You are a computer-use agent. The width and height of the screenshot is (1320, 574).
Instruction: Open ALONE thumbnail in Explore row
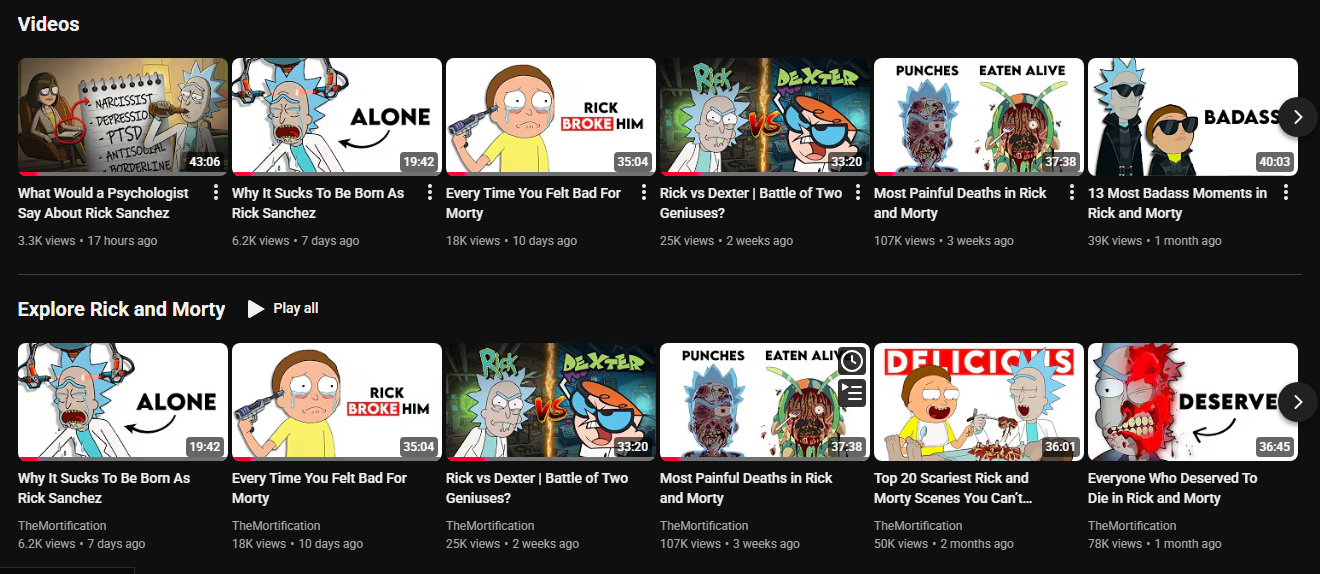point(123,402)
